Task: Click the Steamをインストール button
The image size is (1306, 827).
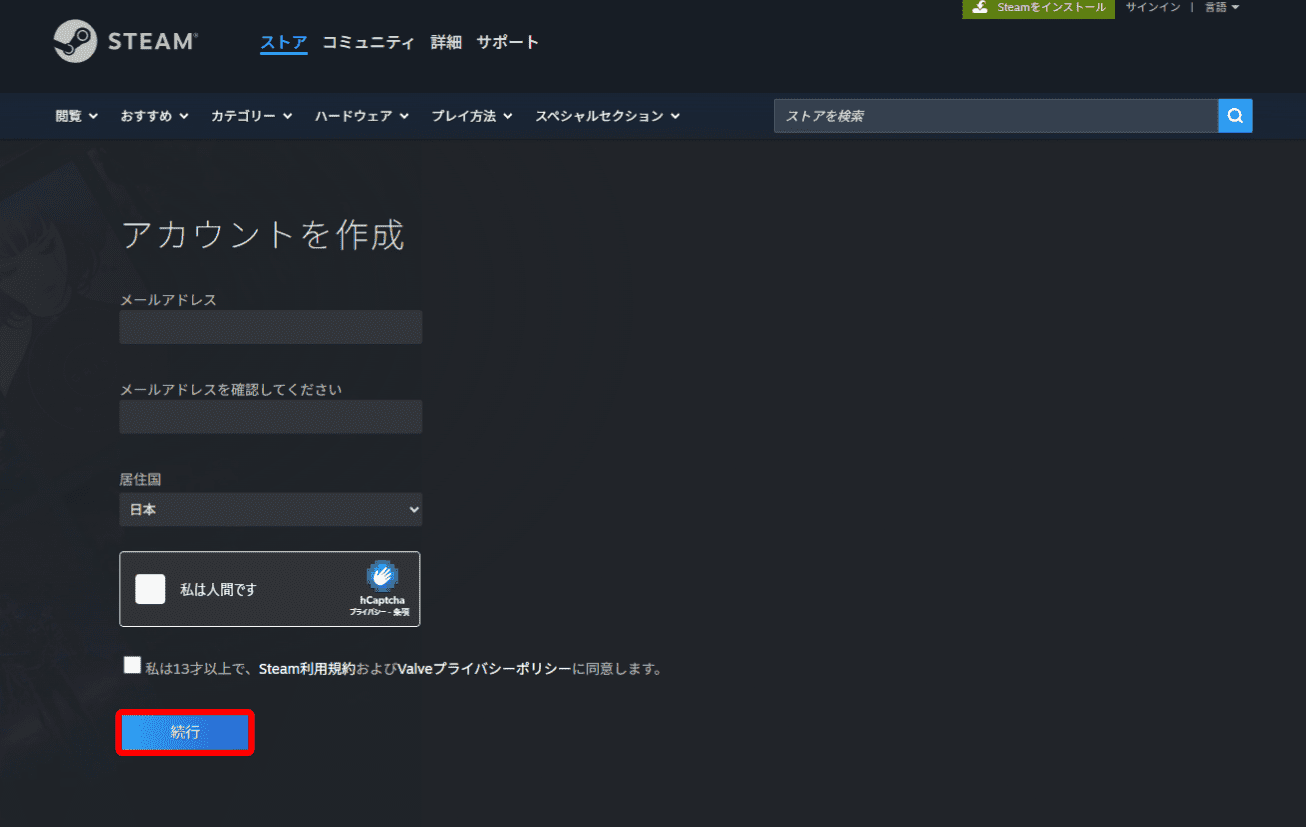Action: pos(1039,8)
